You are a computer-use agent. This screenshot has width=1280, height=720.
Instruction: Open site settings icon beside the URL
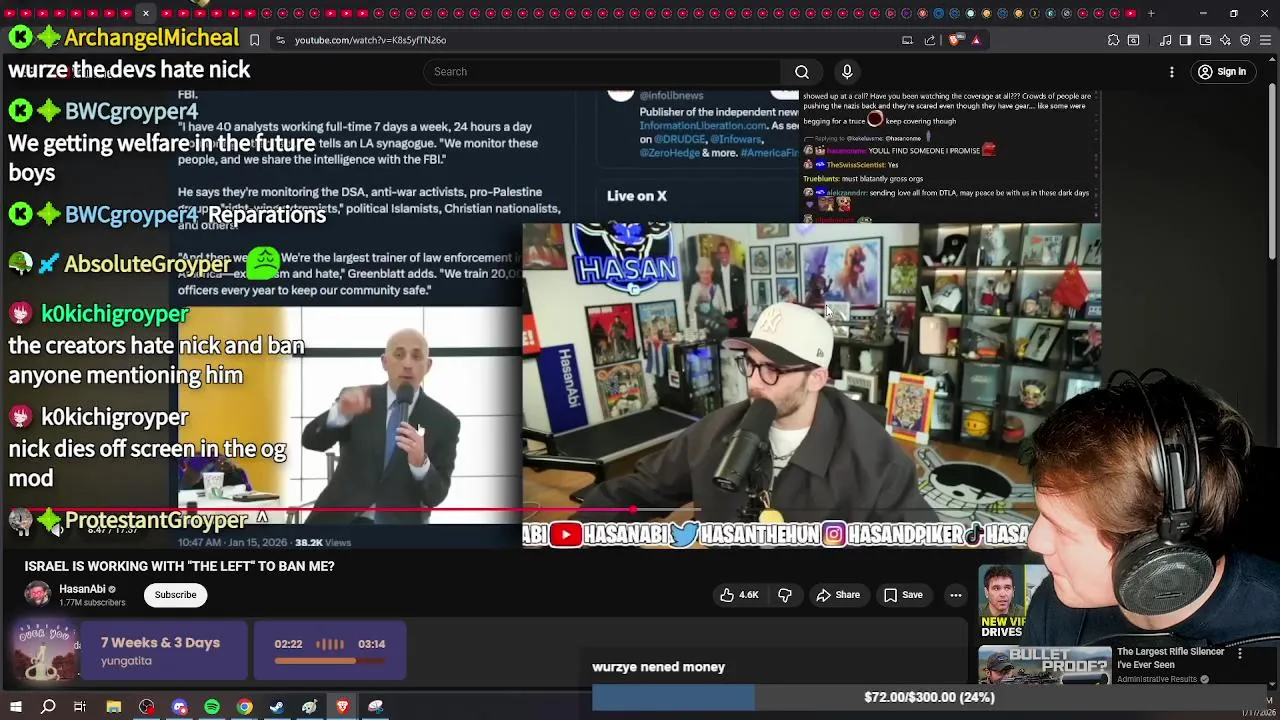pyautogui.click(x=280, y=40)
